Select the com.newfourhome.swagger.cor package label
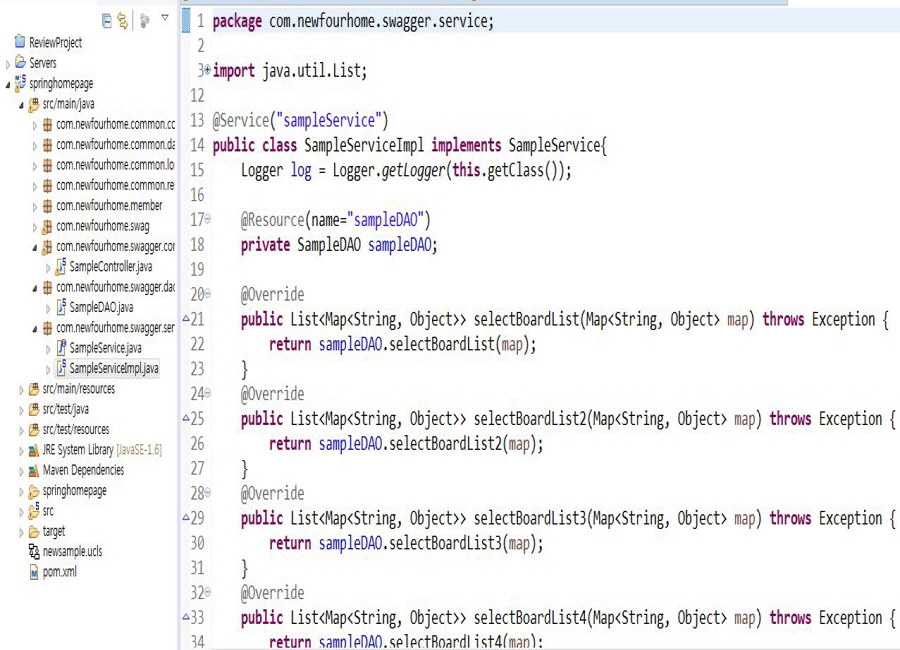 point(116,246)
